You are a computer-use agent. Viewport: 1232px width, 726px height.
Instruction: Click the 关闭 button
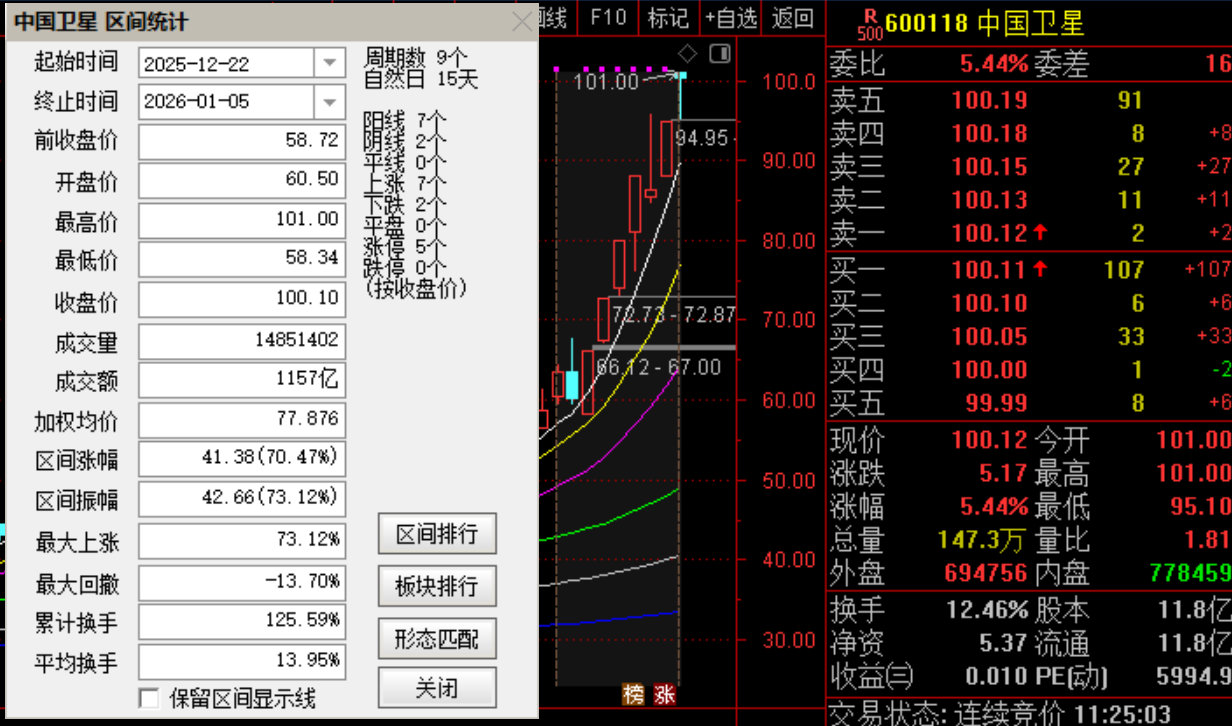click(437, 688)
